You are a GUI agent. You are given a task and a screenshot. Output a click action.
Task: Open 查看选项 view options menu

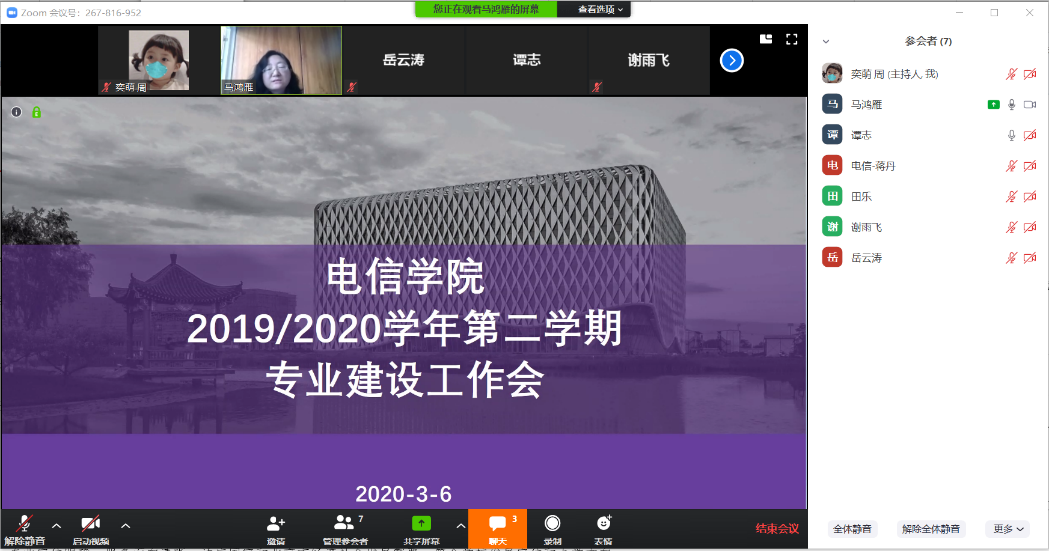[603, 9]
